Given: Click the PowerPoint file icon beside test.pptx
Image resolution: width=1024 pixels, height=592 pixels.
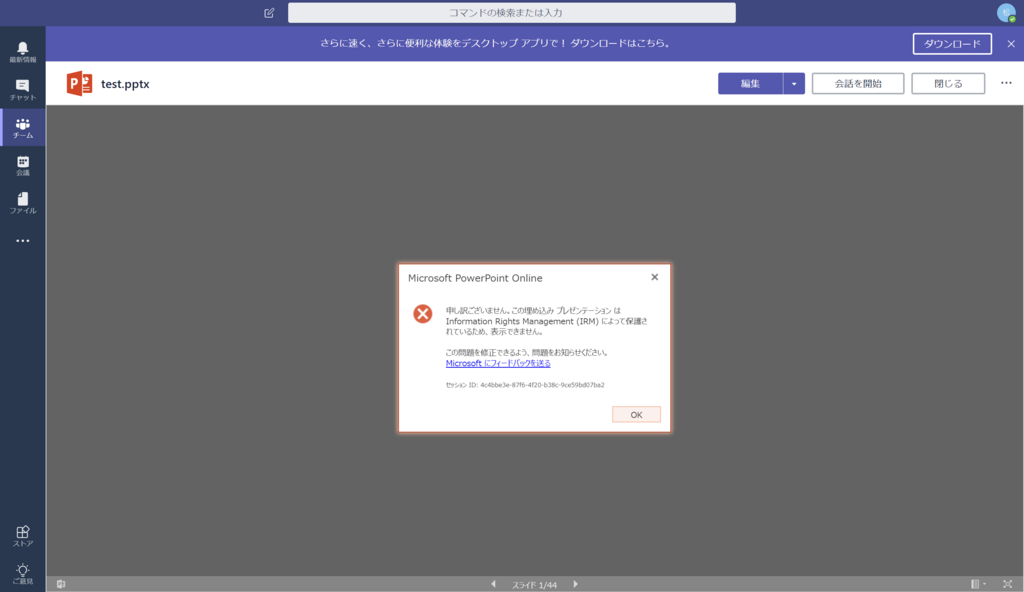Looking at the screenshot, I should (x=80, y=84).
